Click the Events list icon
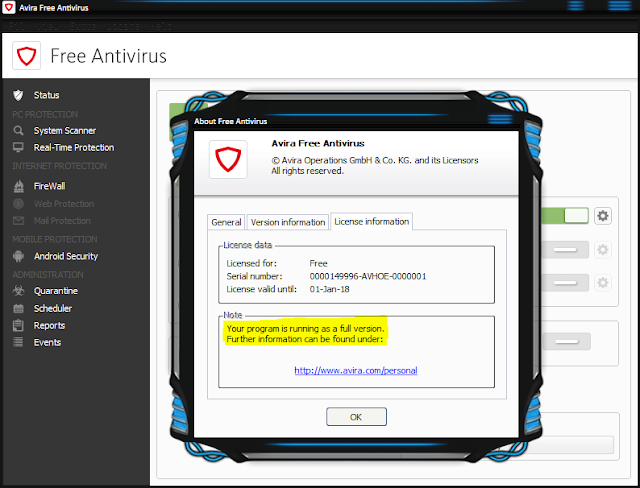640x488 pixels. pyautogui.click(x=18, y=342)
